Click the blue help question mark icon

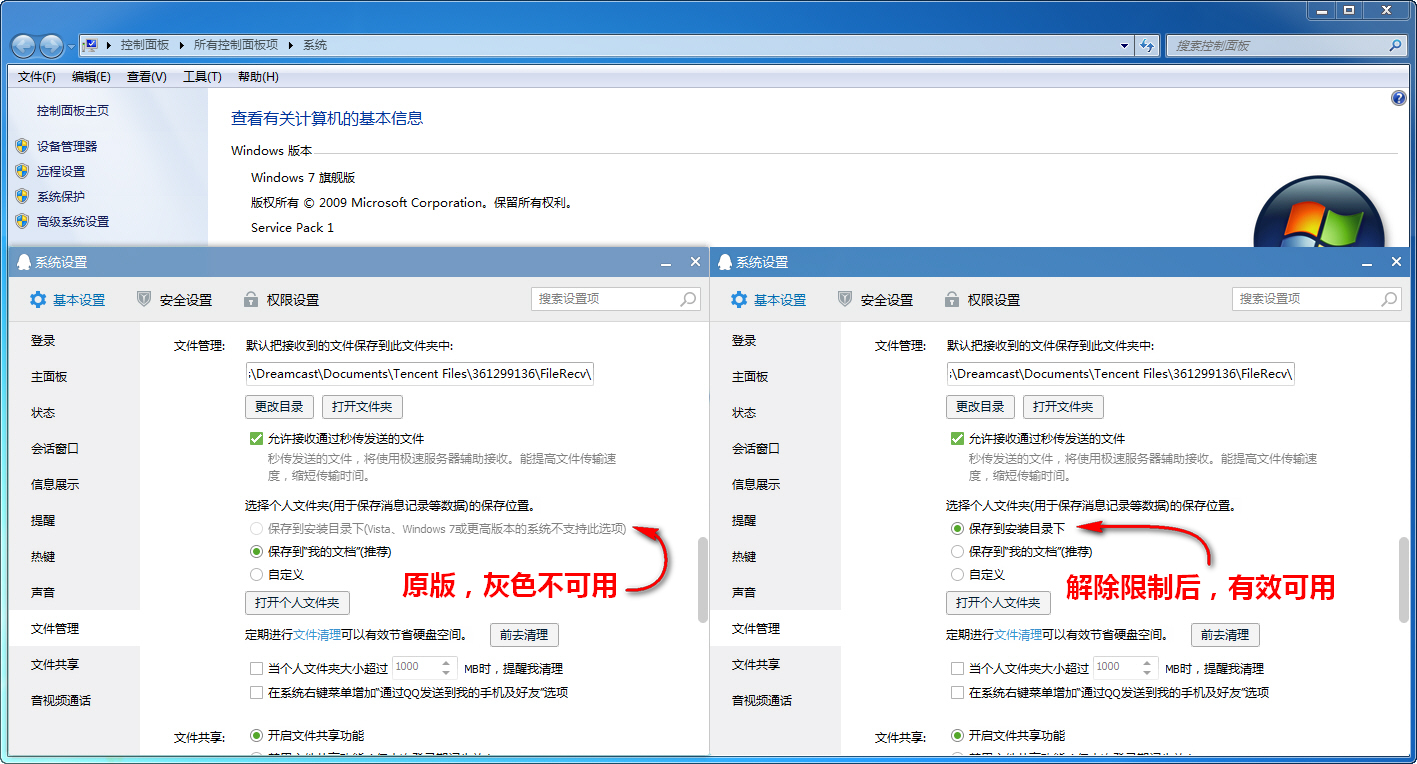click(1399, 98)
